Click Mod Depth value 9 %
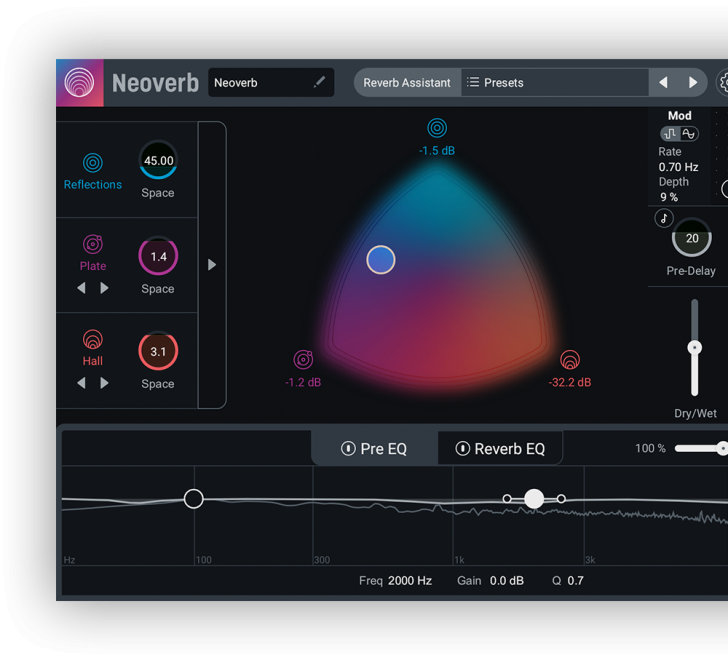 669,197
